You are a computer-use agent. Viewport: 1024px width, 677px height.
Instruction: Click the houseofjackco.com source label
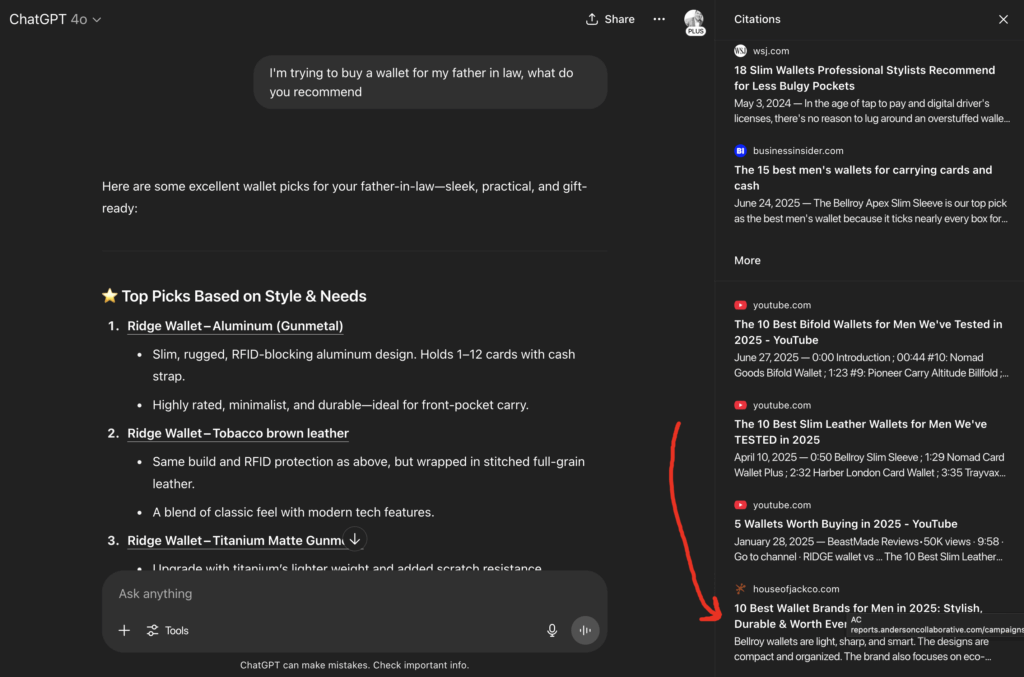tap(796, 589)
